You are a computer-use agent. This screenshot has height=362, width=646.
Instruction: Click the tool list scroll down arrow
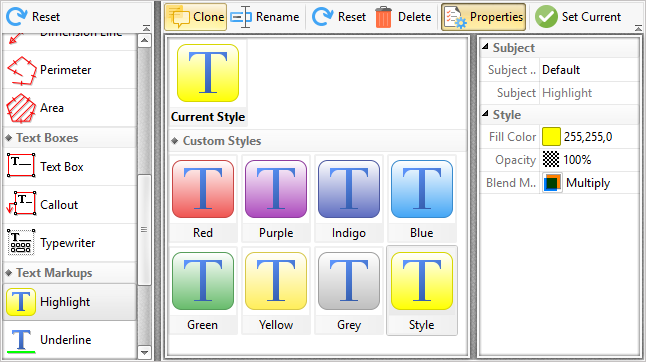point(144,352)
